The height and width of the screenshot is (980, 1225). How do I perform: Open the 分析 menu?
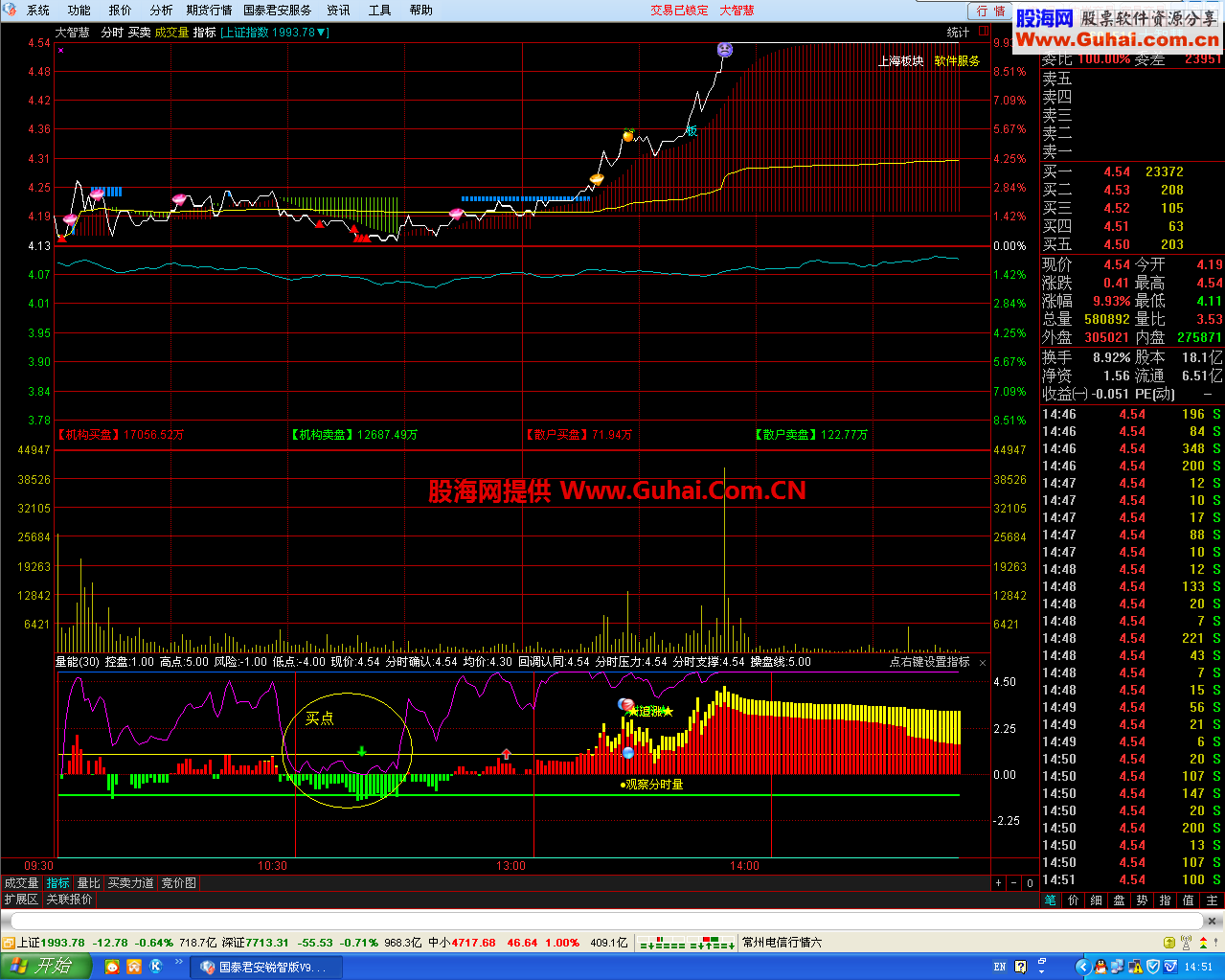(x=161, y=11)
